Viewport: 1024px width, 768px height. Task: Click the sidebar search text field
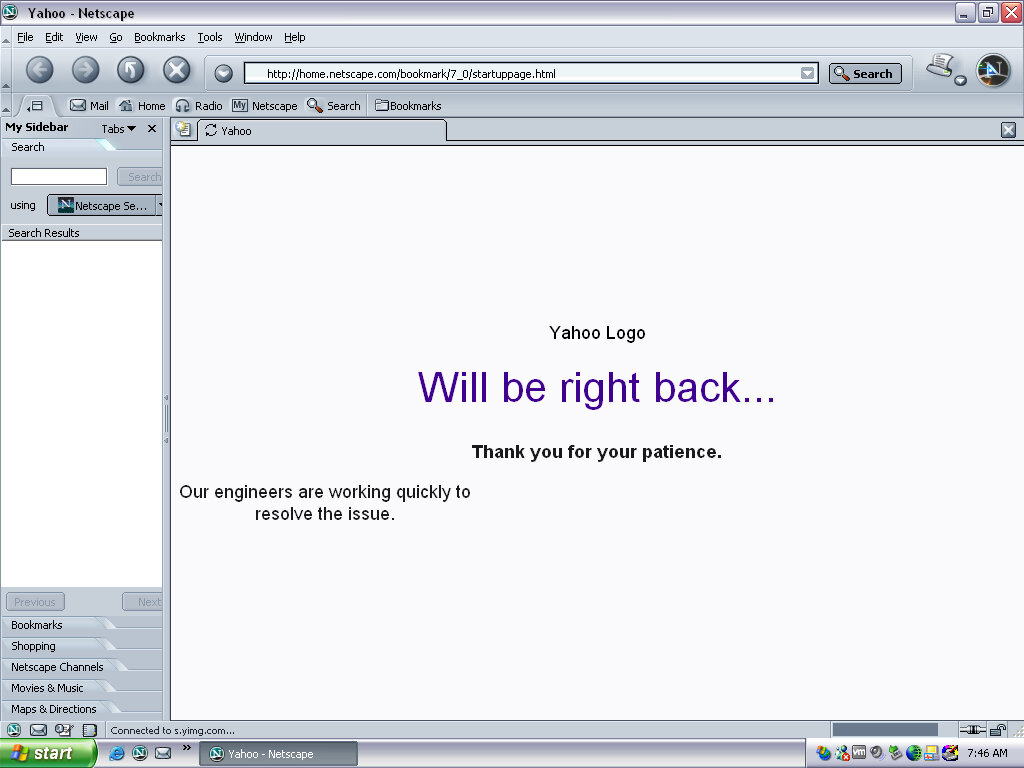(59, 177)
